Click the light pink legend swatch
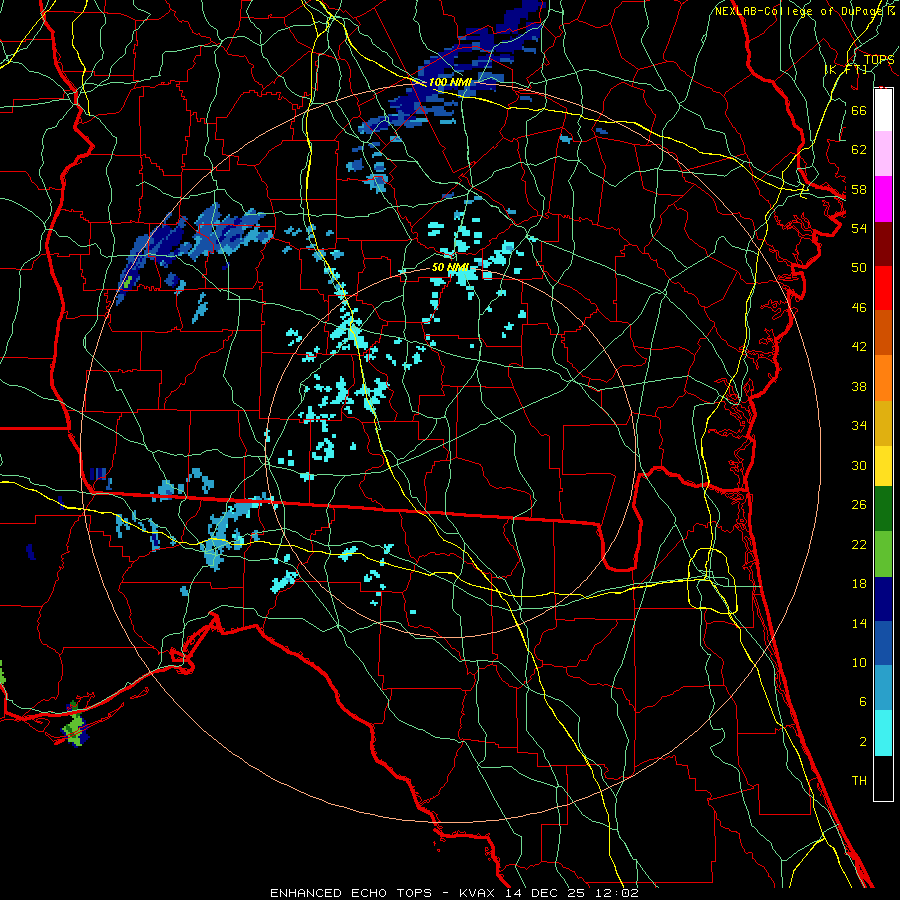This screenshot has width=900, height=900. point(883,153)
